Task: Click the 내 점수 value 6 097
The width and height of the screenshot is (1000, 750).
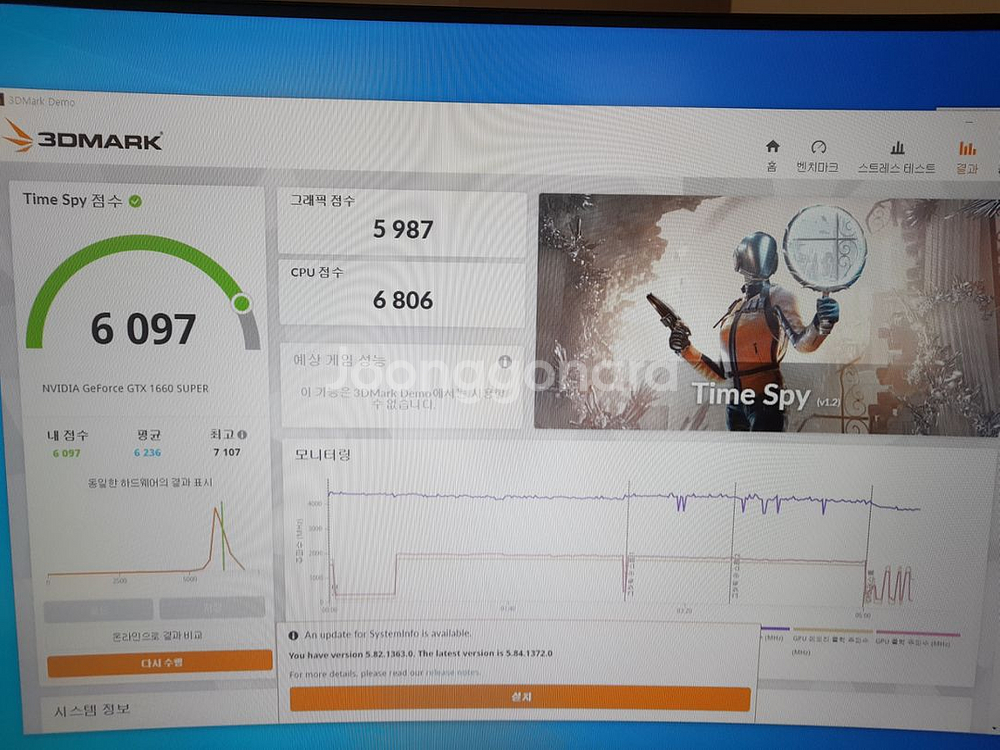Action: tap(66, 453)
